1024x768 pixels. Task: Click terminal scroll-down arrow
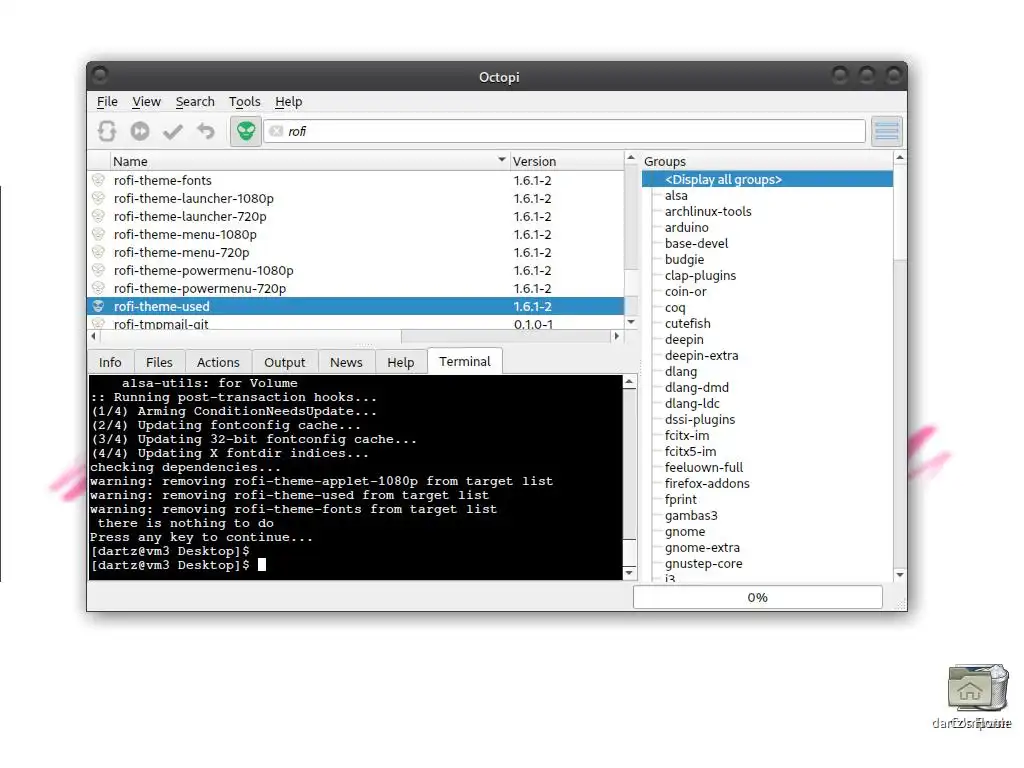pyautogui.click(x=630, y=573)
